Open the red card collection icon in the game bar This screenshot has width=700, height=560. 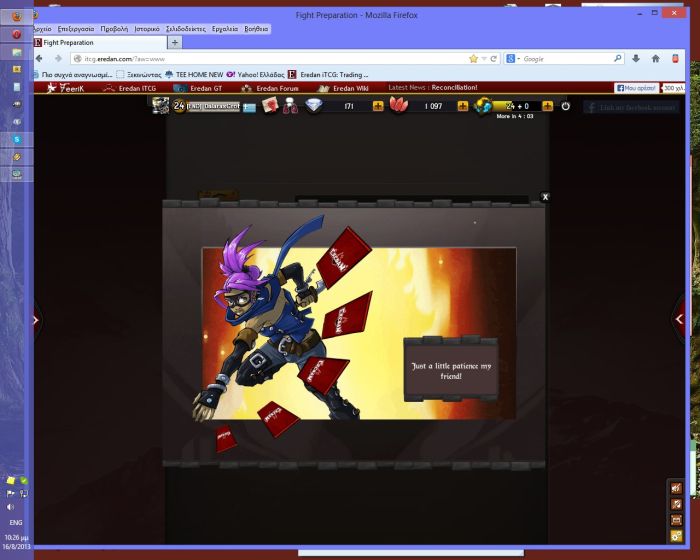[270, 105]
